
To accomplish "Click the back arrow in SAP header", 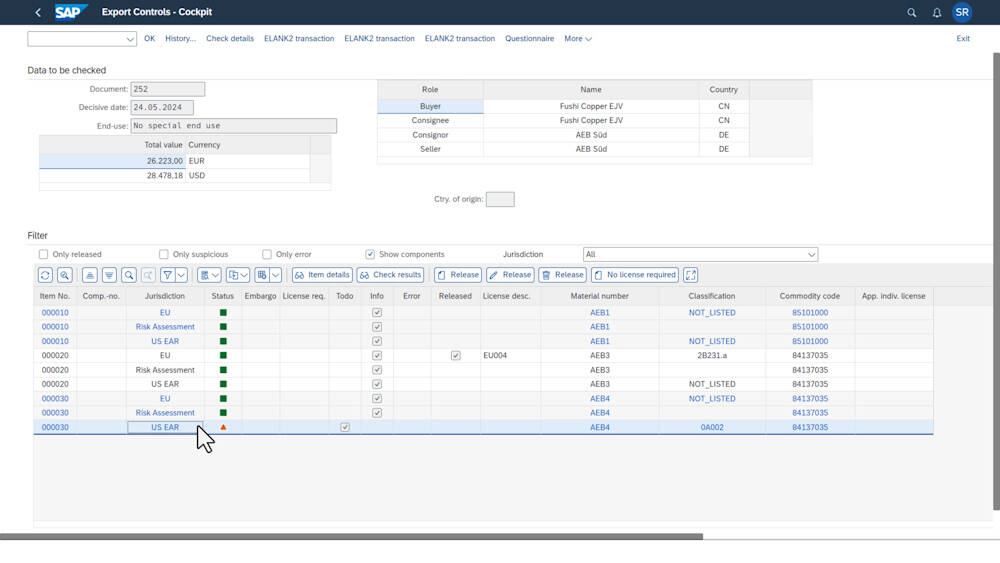I will (x=38, y=13).
